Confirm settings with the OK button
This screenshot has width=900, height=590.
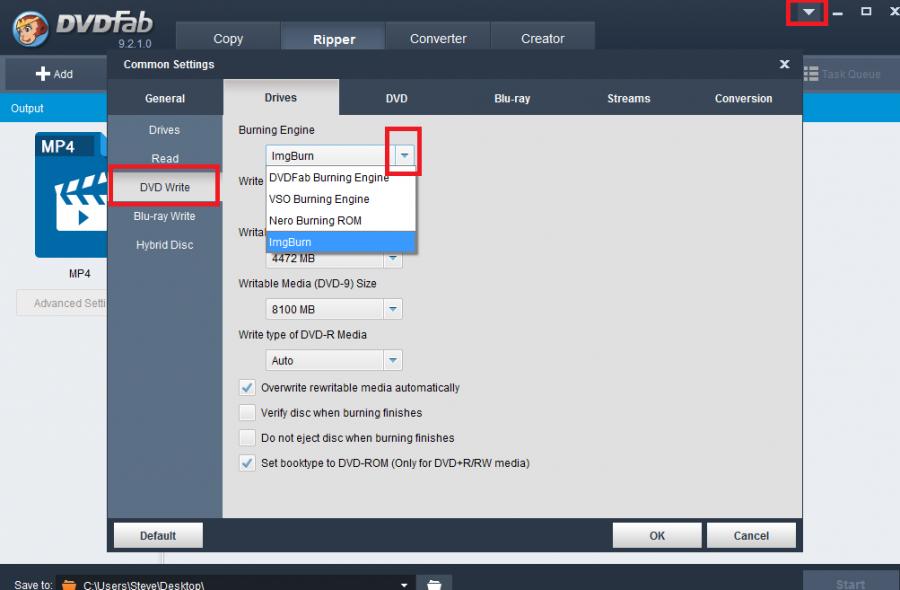coord(657,535)
